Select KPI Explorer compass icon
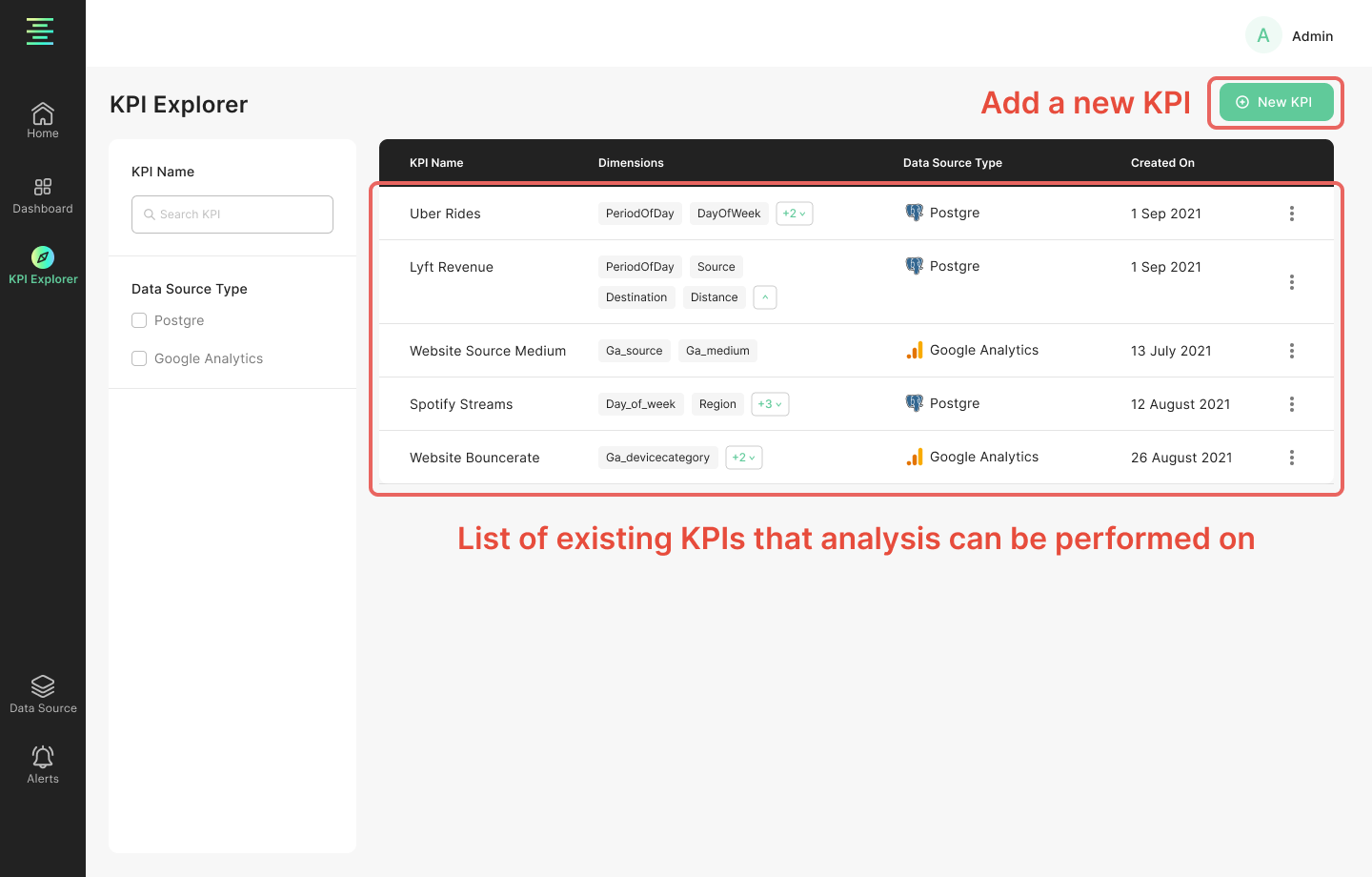 tap(43, 257)
